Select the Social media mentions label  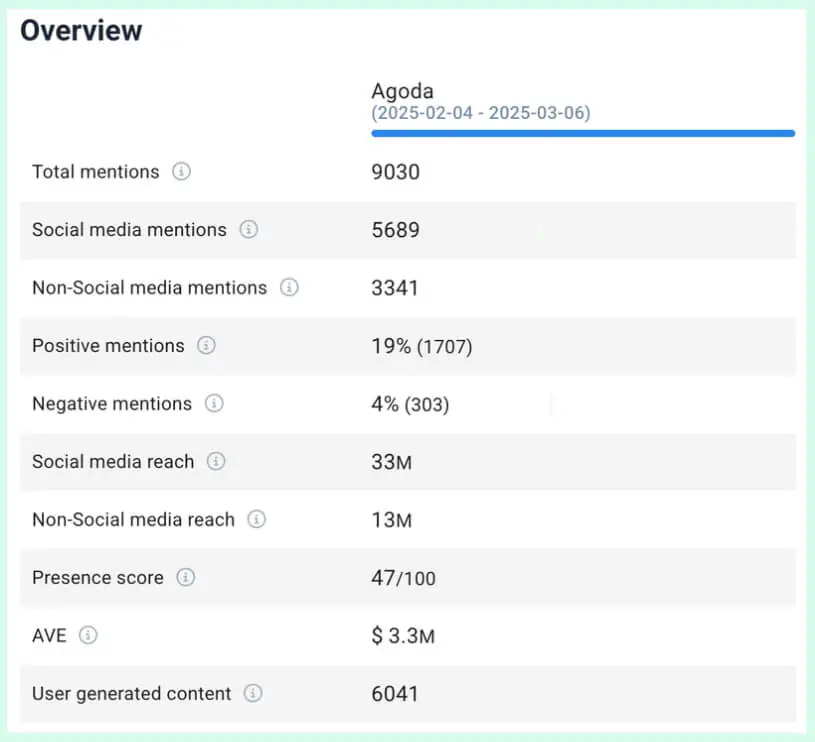pos(129,230)
